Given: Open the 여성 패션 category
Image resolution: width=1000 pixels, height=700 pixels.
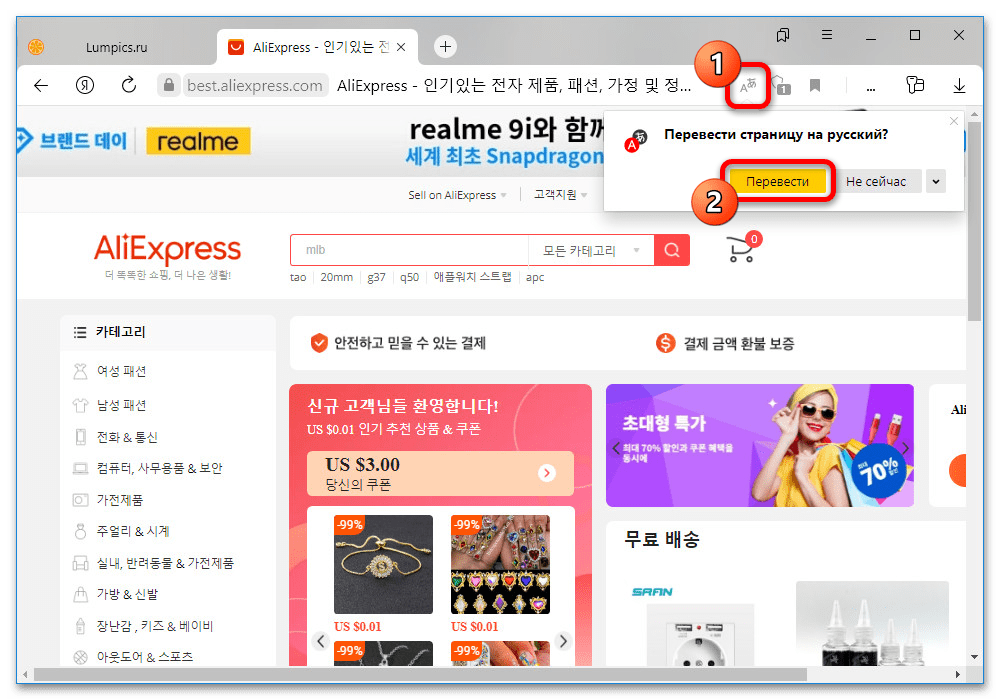Looking at the screenshot, I should coord(121,371).
